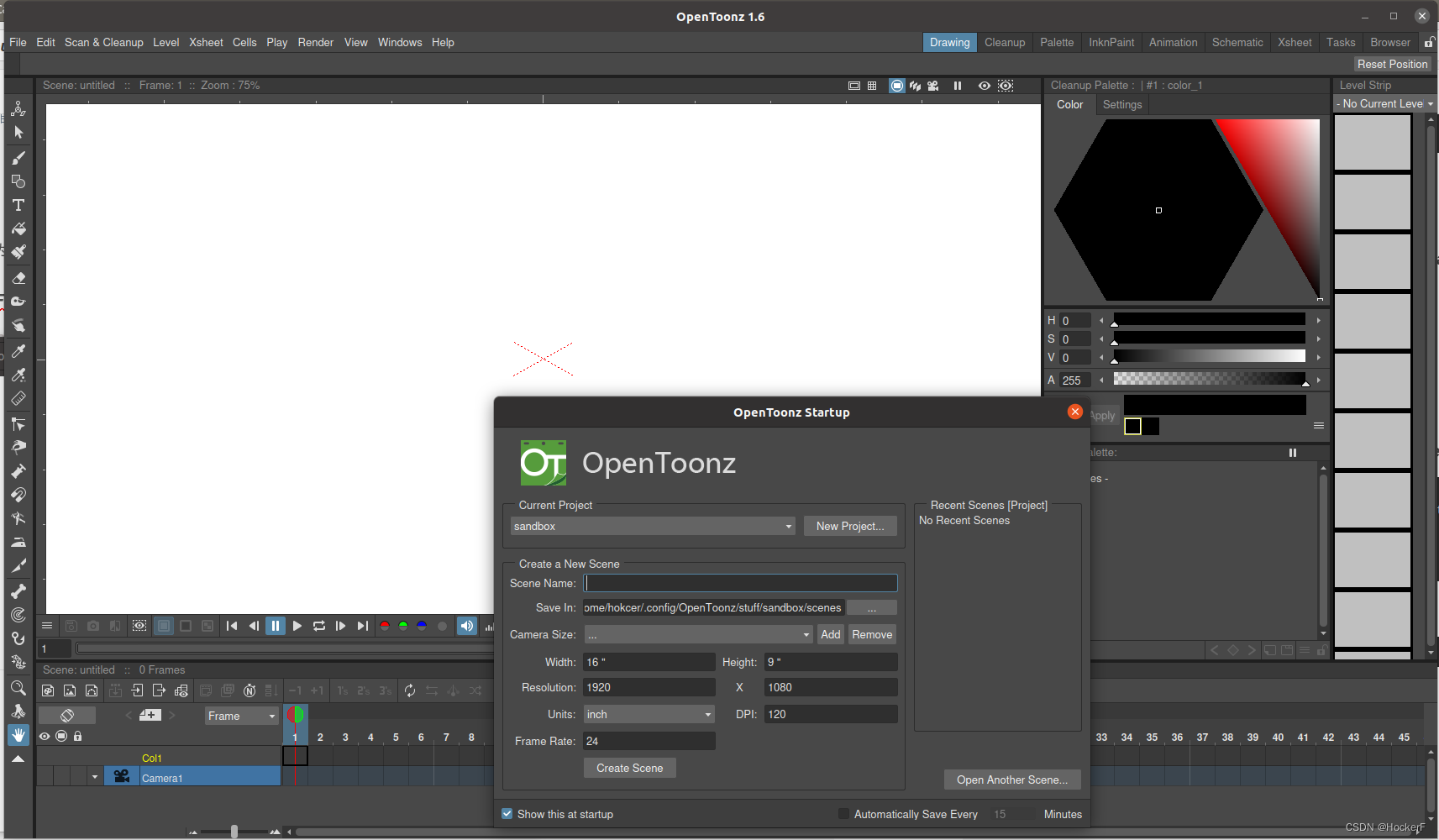
Task: Open the Units inch dropdown
Action: click(x=649, y=714)
